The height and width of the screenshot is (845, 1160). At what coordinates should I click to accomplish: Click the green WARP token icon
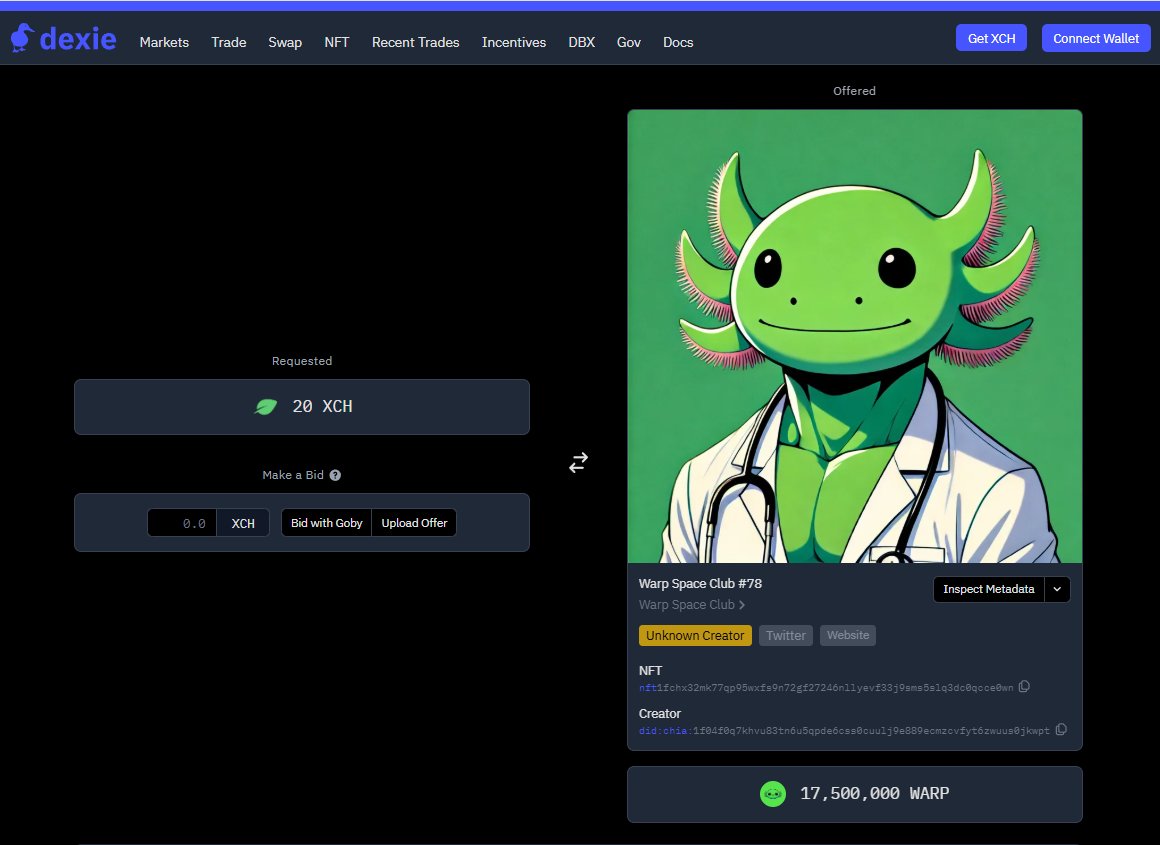click(x=773, y=794)
